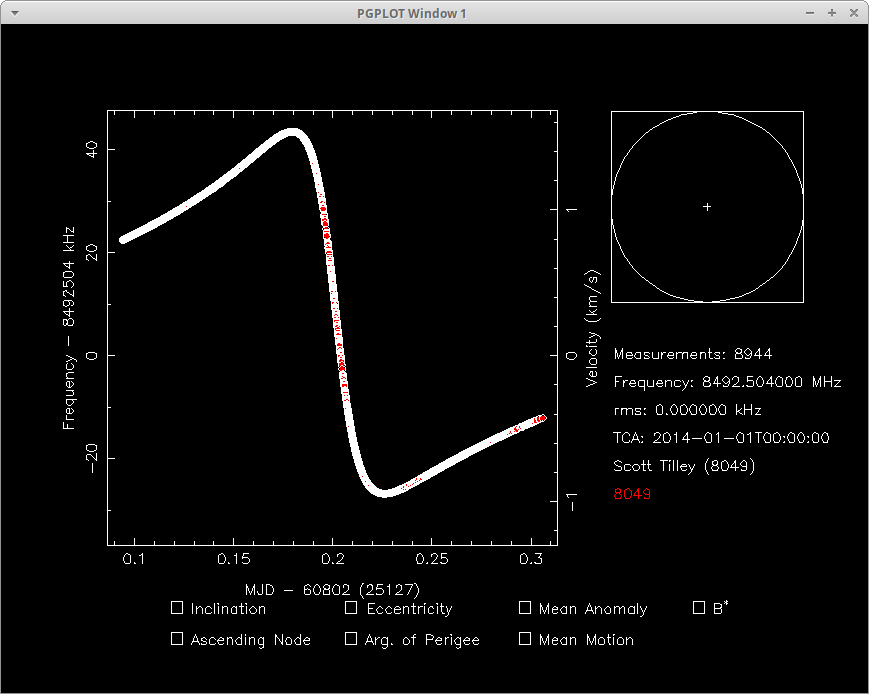Click the Scott Tilley (8049) observer entry

(683, 465)
